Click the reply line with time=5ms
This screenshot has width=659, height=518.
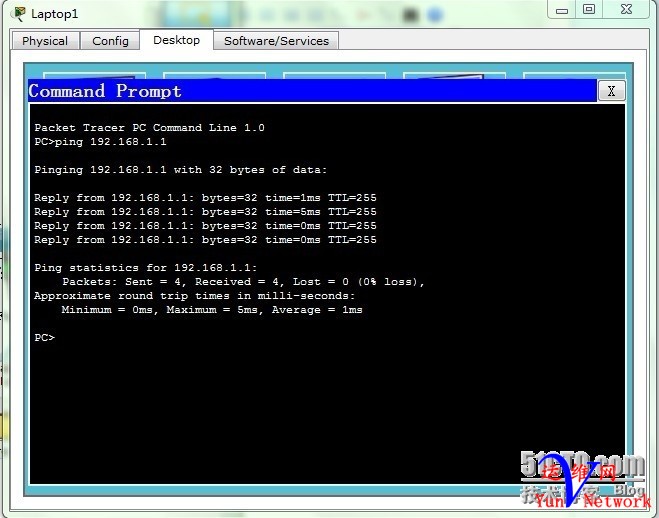(205, 212)
